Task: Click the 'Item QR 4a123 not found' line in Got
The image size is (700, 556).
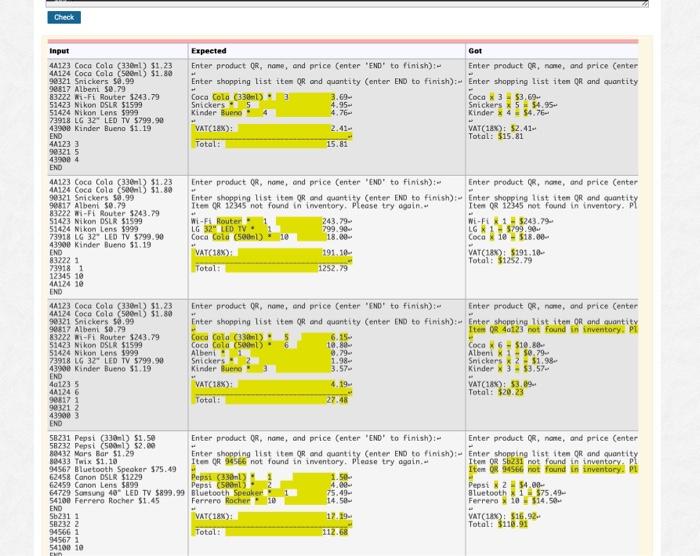Action: [553, 329]
